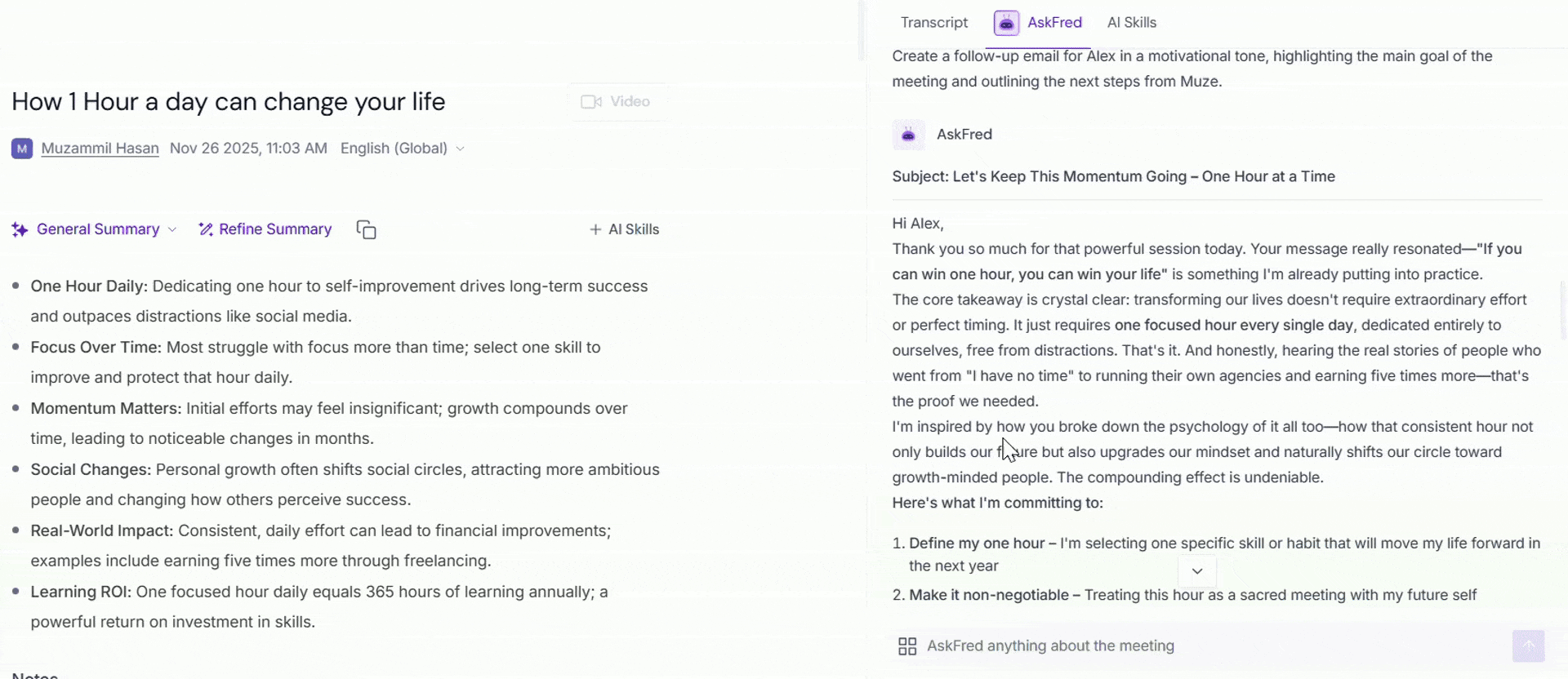Click the AskFred purple bot tab icon
Screen dimensions: 1568x679
(1006, 23)
